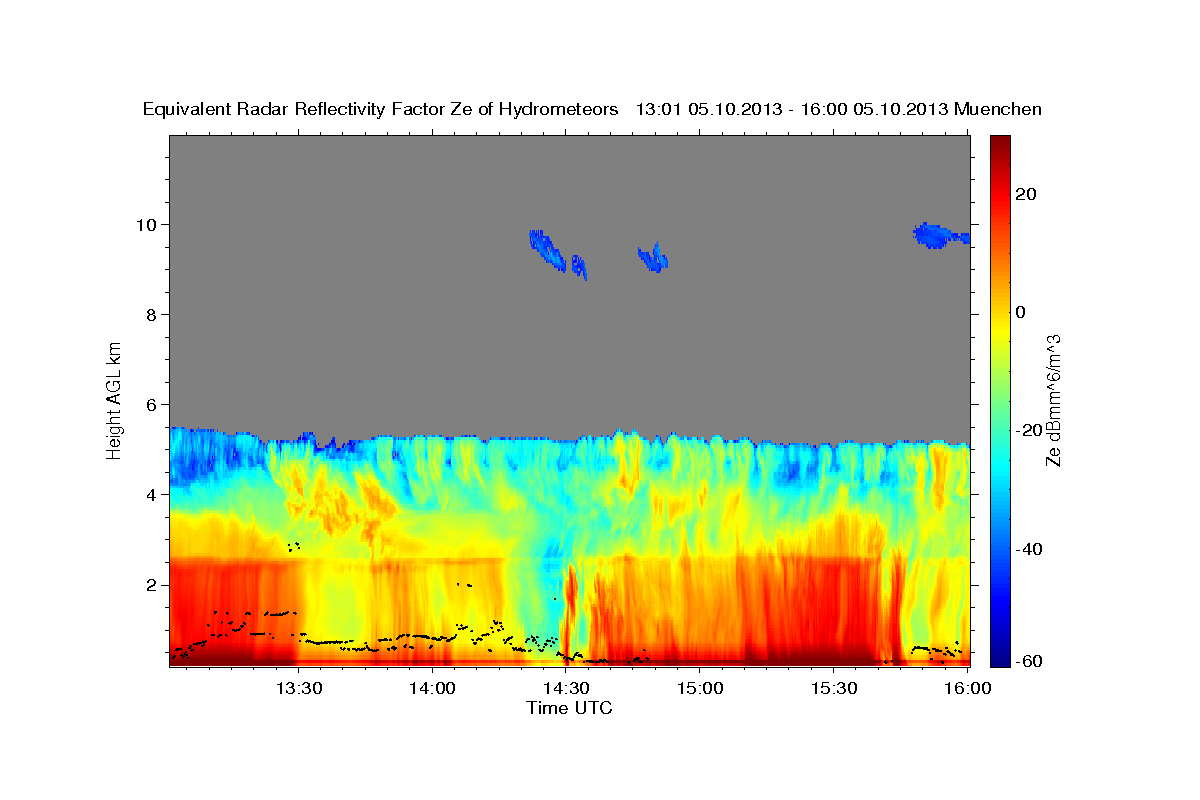Image resolution: width=1200 pixels, height=800 pixels.
Task: Click the small blue echo near 14:50 at 9 km
Action: 653,258
